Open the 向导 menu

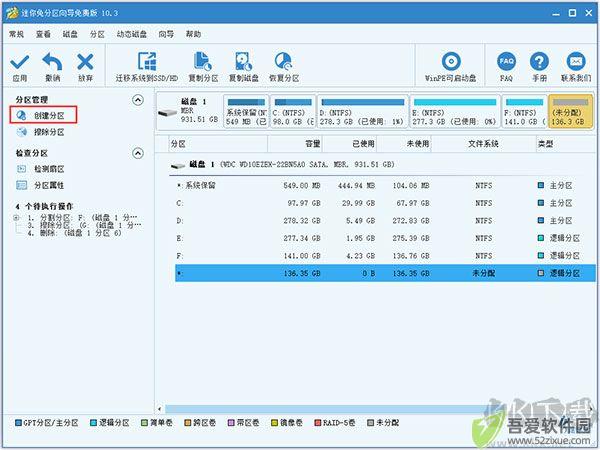[166, 34]
